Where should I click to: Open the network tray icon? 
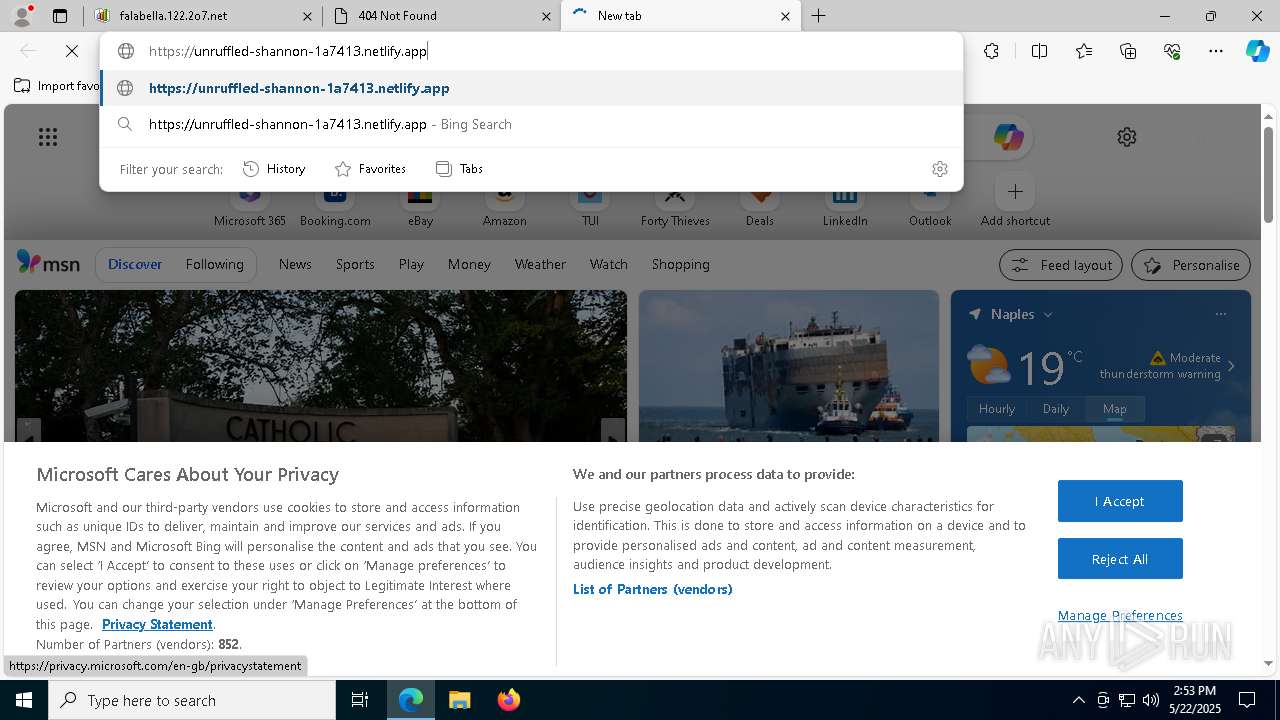[x=1127, y=700]
